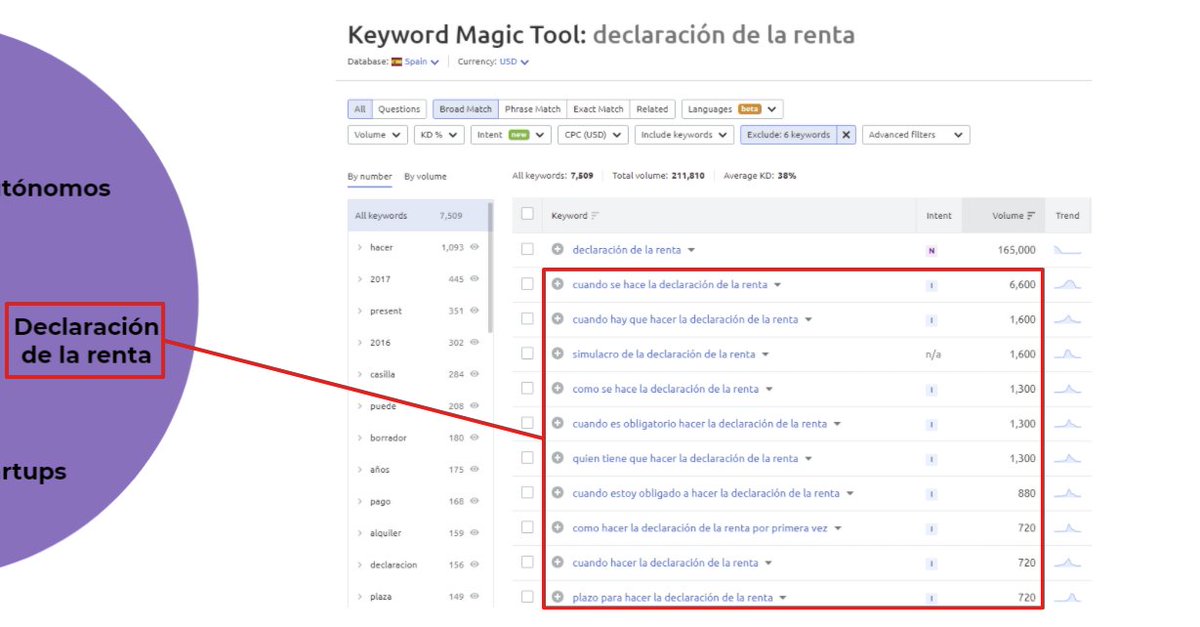Click intent badge N for 'declaración de la renta'
The width and height of the screenshot is (1200, 627).
(x=931, y=251)
